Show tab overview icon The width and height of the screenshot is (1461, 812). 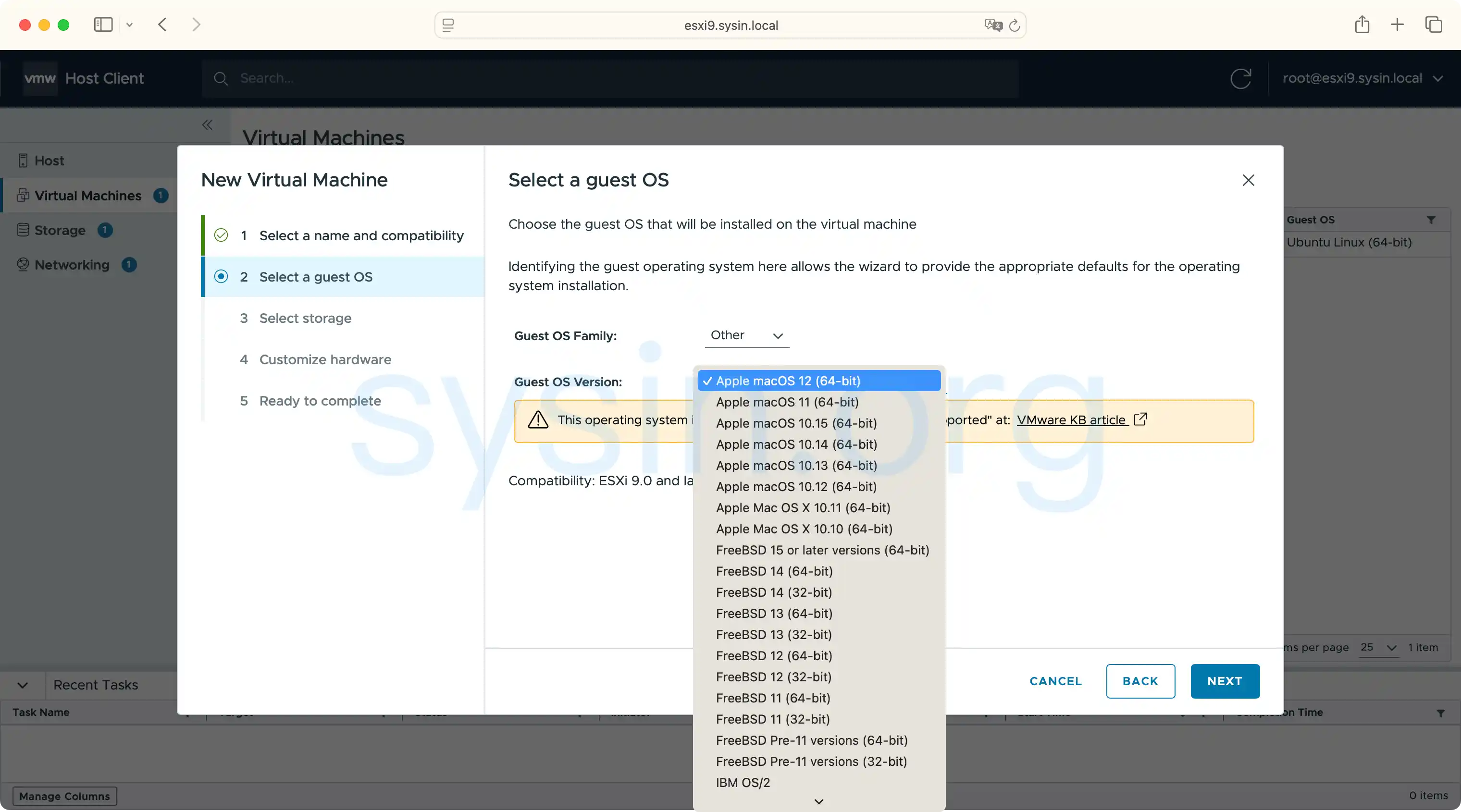[x=1433, y=25]
